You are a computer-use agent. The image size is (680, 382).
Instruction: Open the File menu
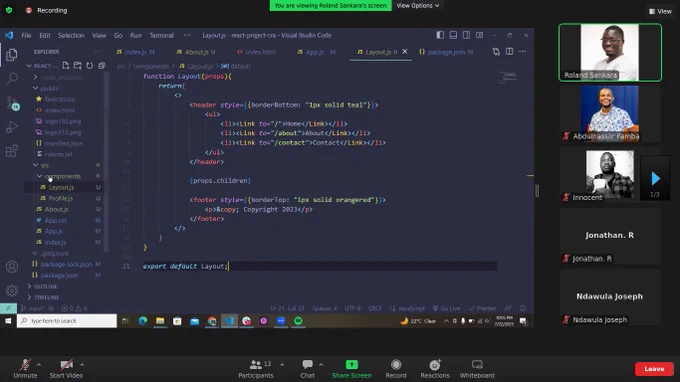(26, 35)
